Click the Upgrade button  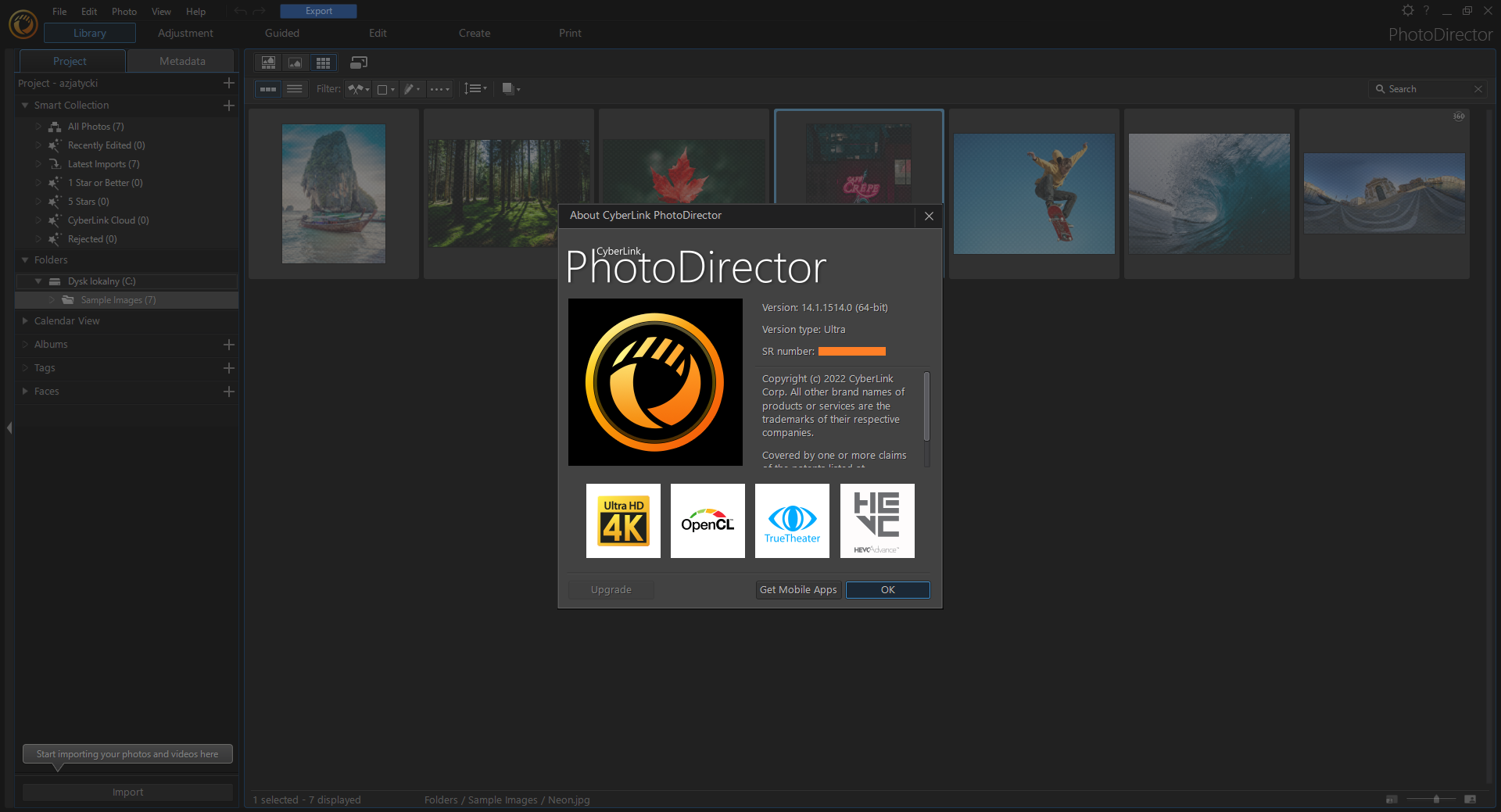[611, 590]
